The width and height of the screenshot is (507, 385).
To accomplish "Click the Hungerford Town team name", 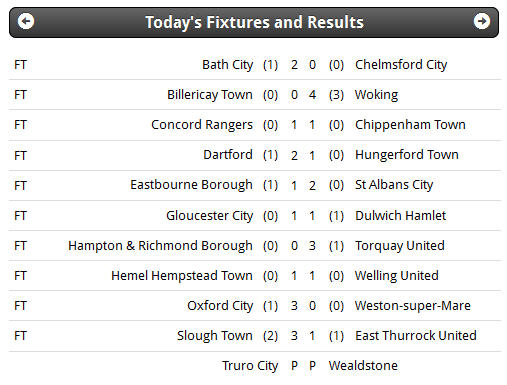I will click(x=407, y=155).
